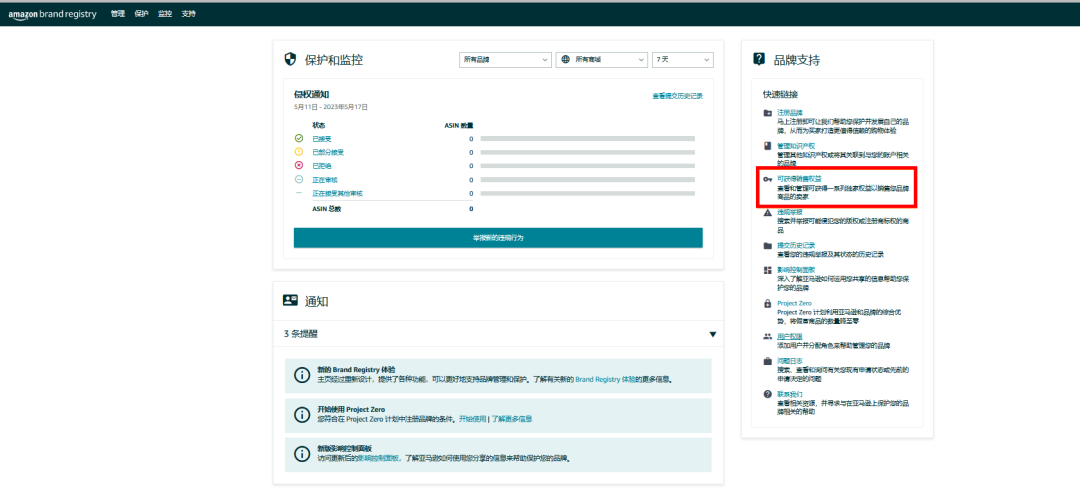Screen dimensions: 1080x494
Task: Click the 了解更多信息 link for Project Zero
Action: [x=512, y=418]
